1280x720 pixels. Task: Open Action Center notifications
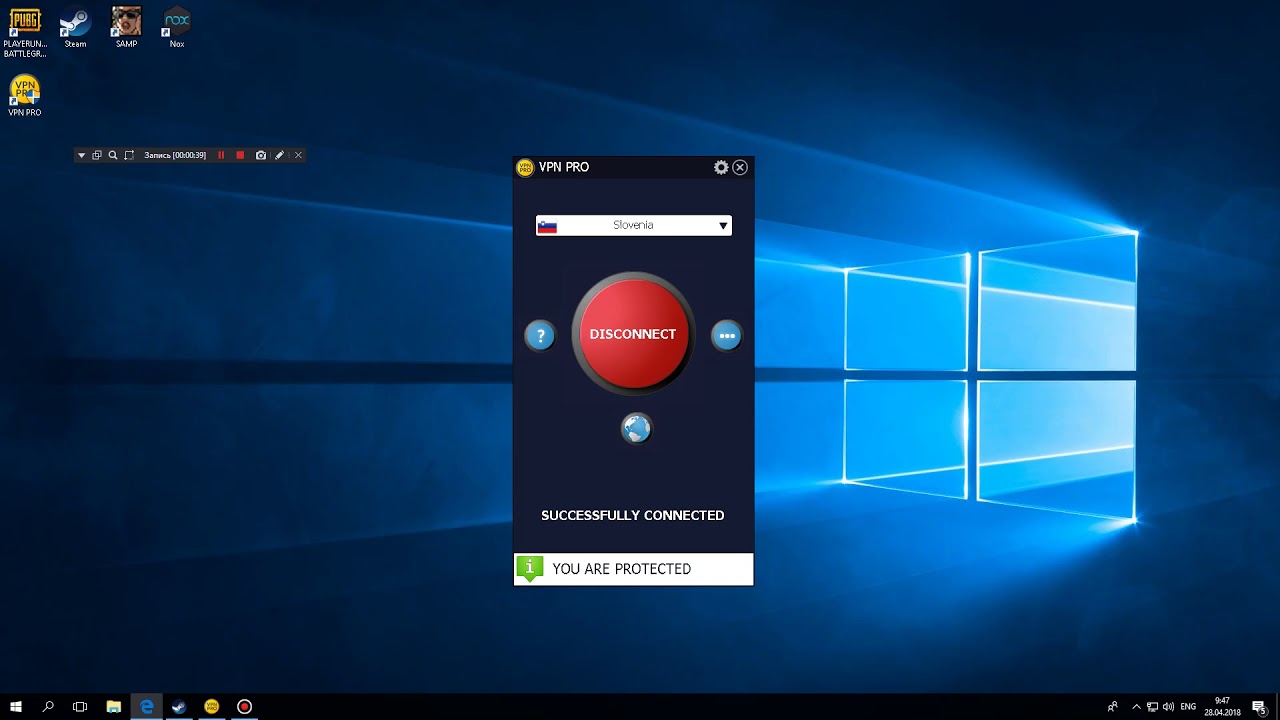click(x=1260, y=707)
